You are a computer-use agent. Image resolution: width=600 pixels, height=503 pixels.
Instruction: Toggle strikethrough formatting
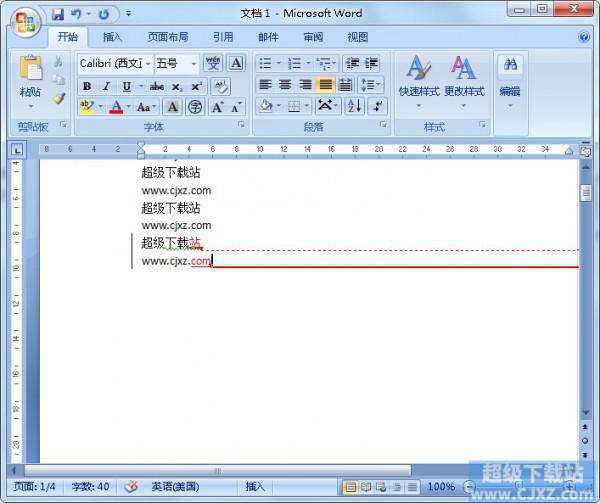pos(157,86)
